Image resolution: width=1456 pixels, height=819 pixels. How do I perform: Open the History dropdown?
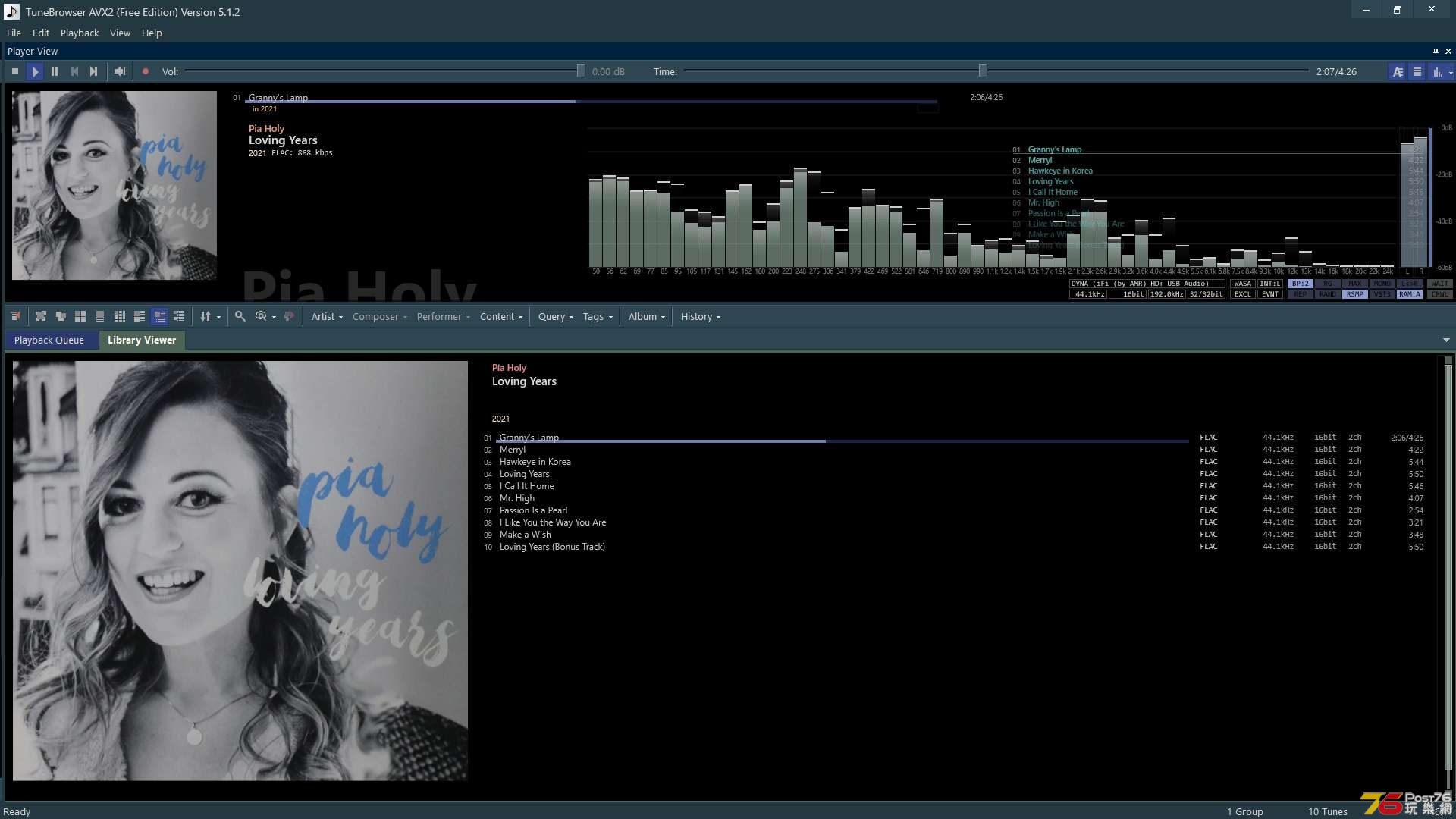point(701,317)
